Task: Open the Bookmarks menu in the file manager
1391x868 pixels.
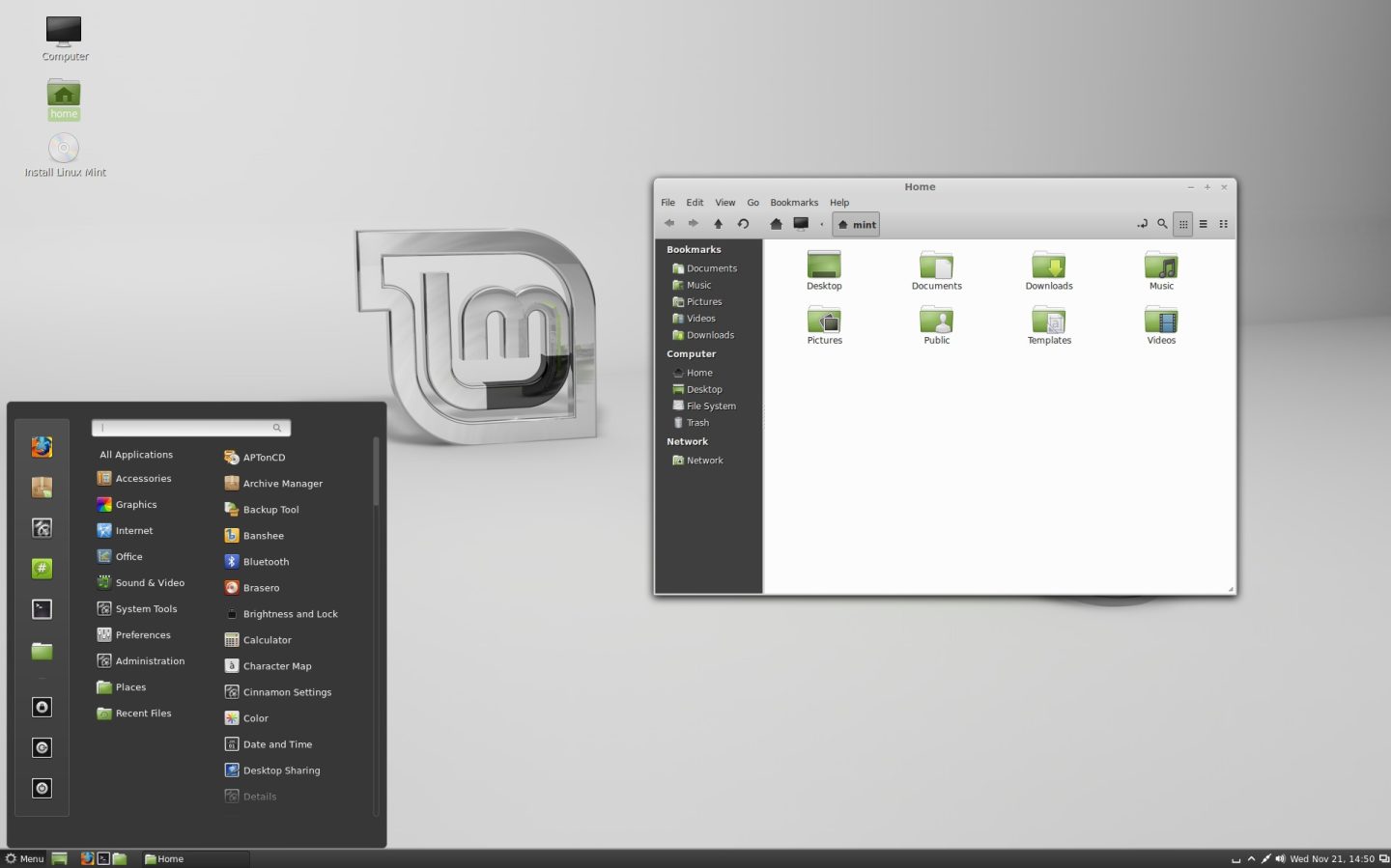Action: 793,202
